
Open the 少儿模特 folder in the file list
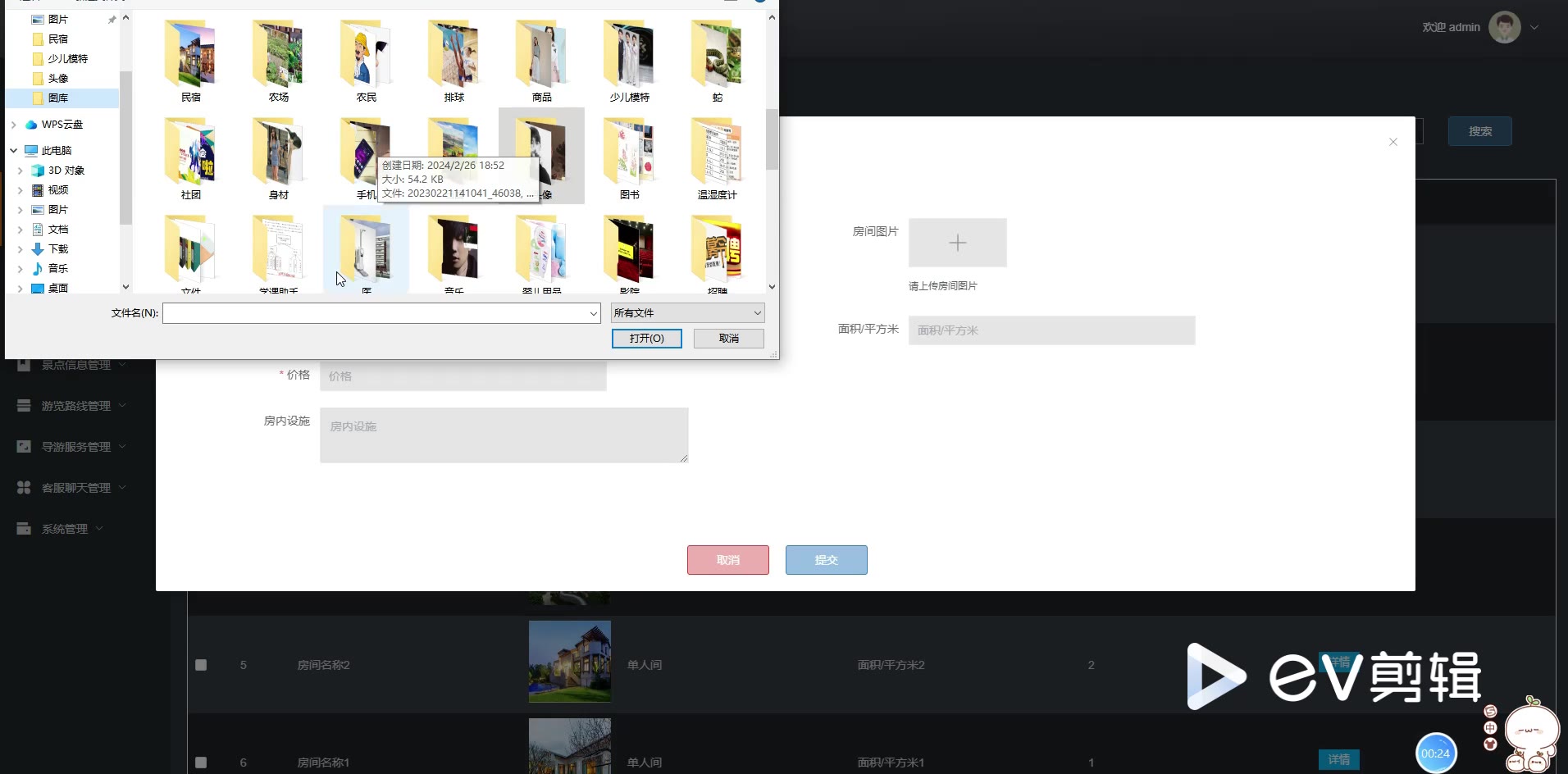[630, 60]
